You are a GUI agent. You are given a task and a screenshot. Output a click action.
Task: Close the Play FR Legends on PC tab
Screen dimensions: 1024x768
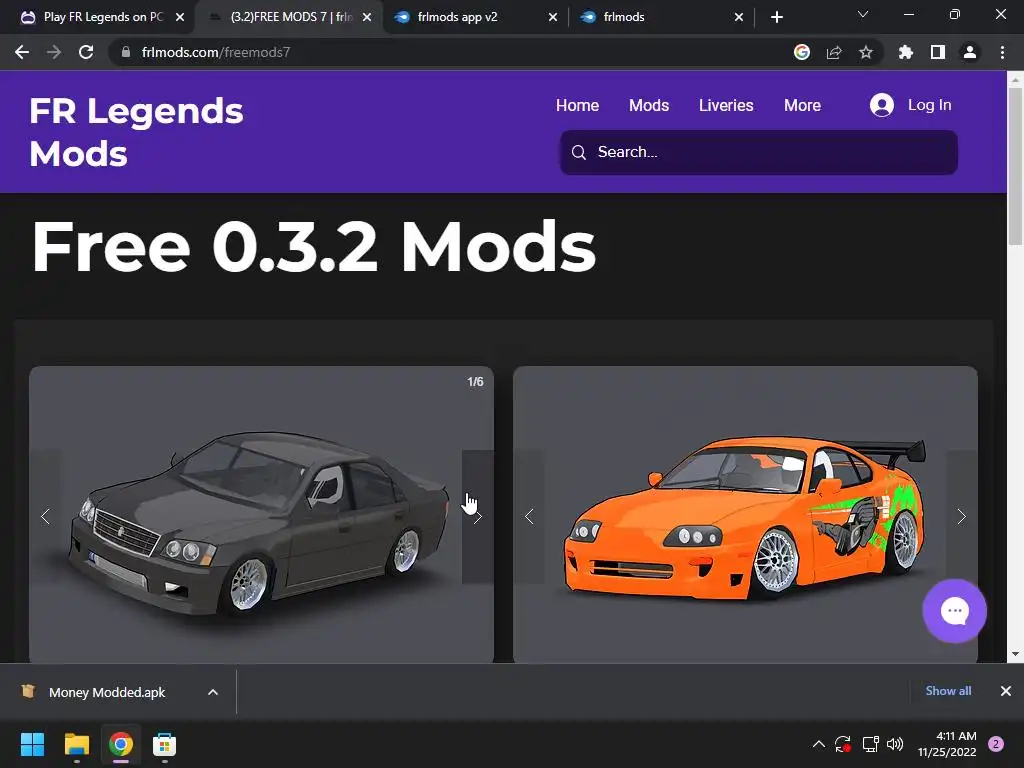[x=180, y=17]
